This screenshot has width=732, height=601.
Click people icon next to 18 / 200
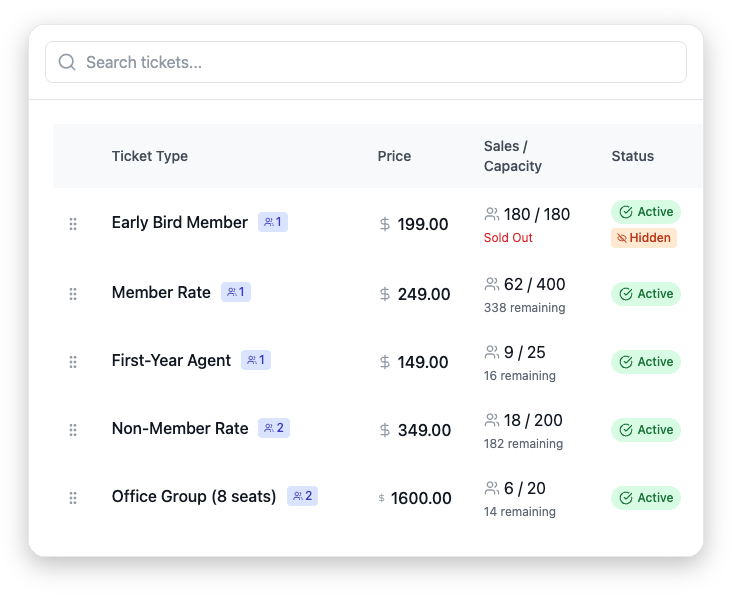click(x=492, y=420)
